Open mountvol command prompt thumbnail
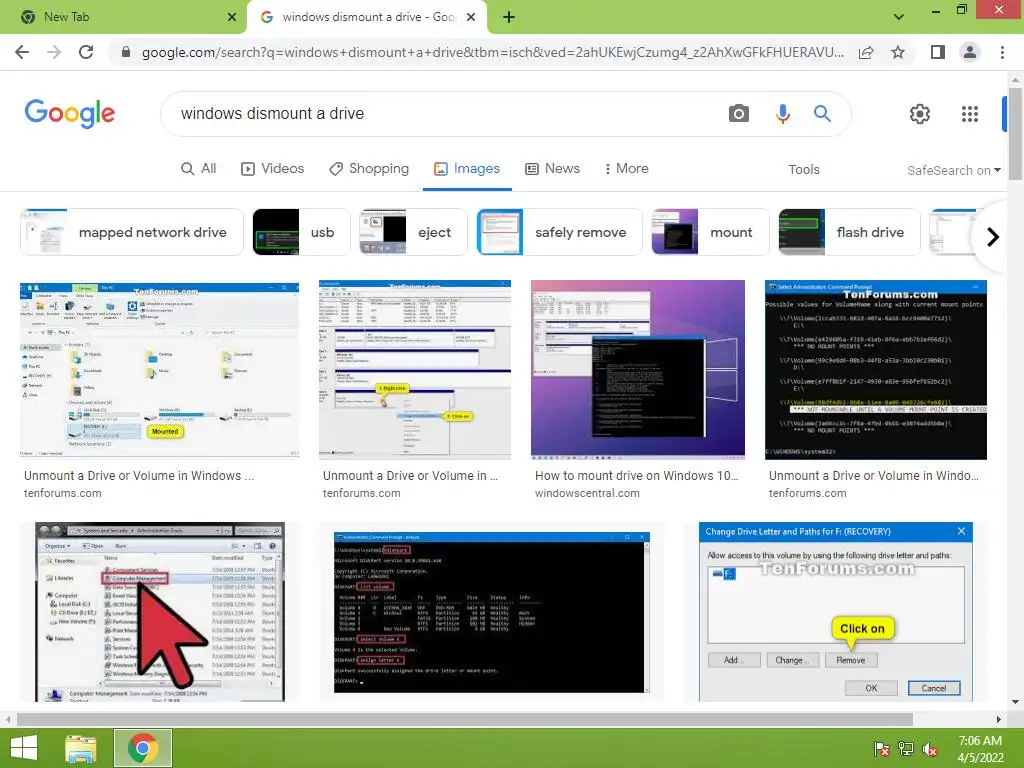 [876, 370]
